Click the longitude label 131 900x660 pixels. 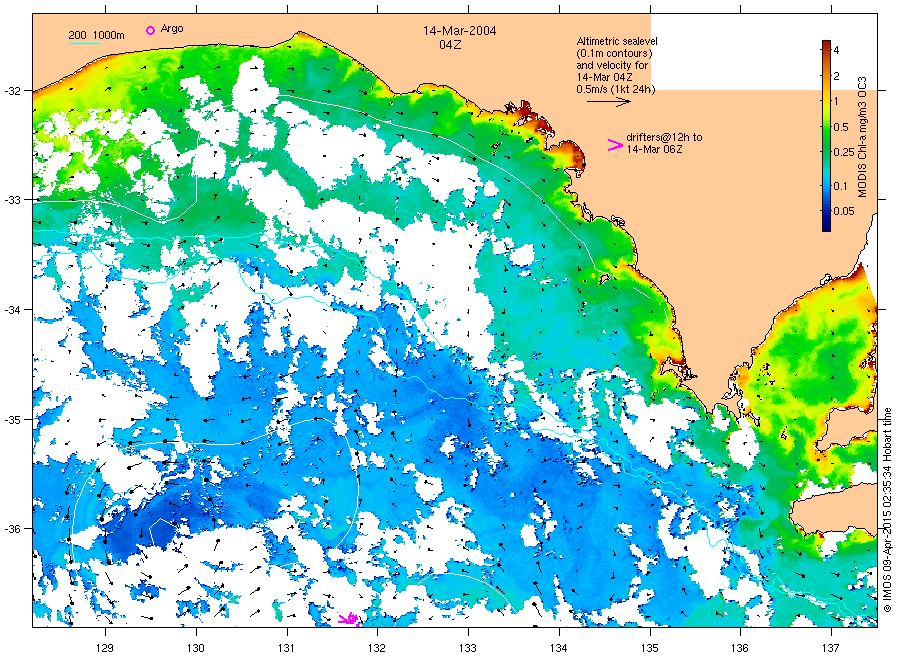286,648
